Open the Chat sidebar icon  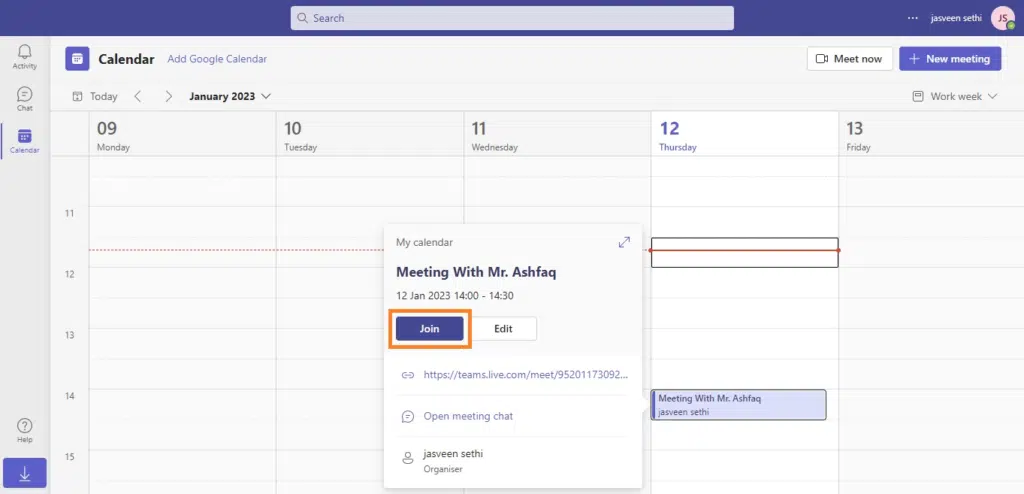pyautogui.click(x=24, y=97)
